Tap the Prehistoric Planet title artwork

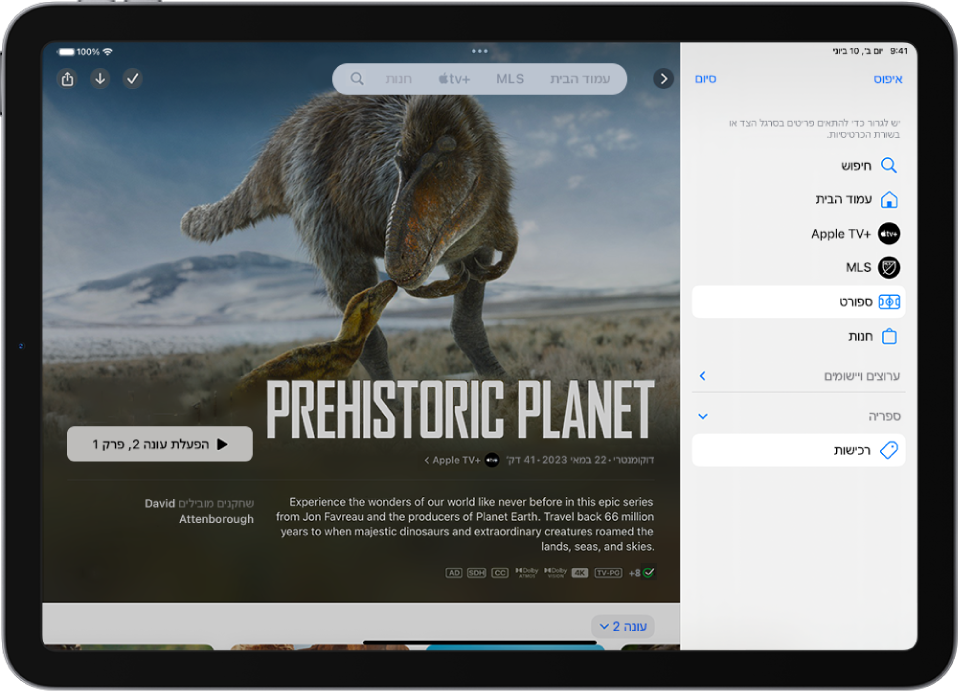pos(460,410)
